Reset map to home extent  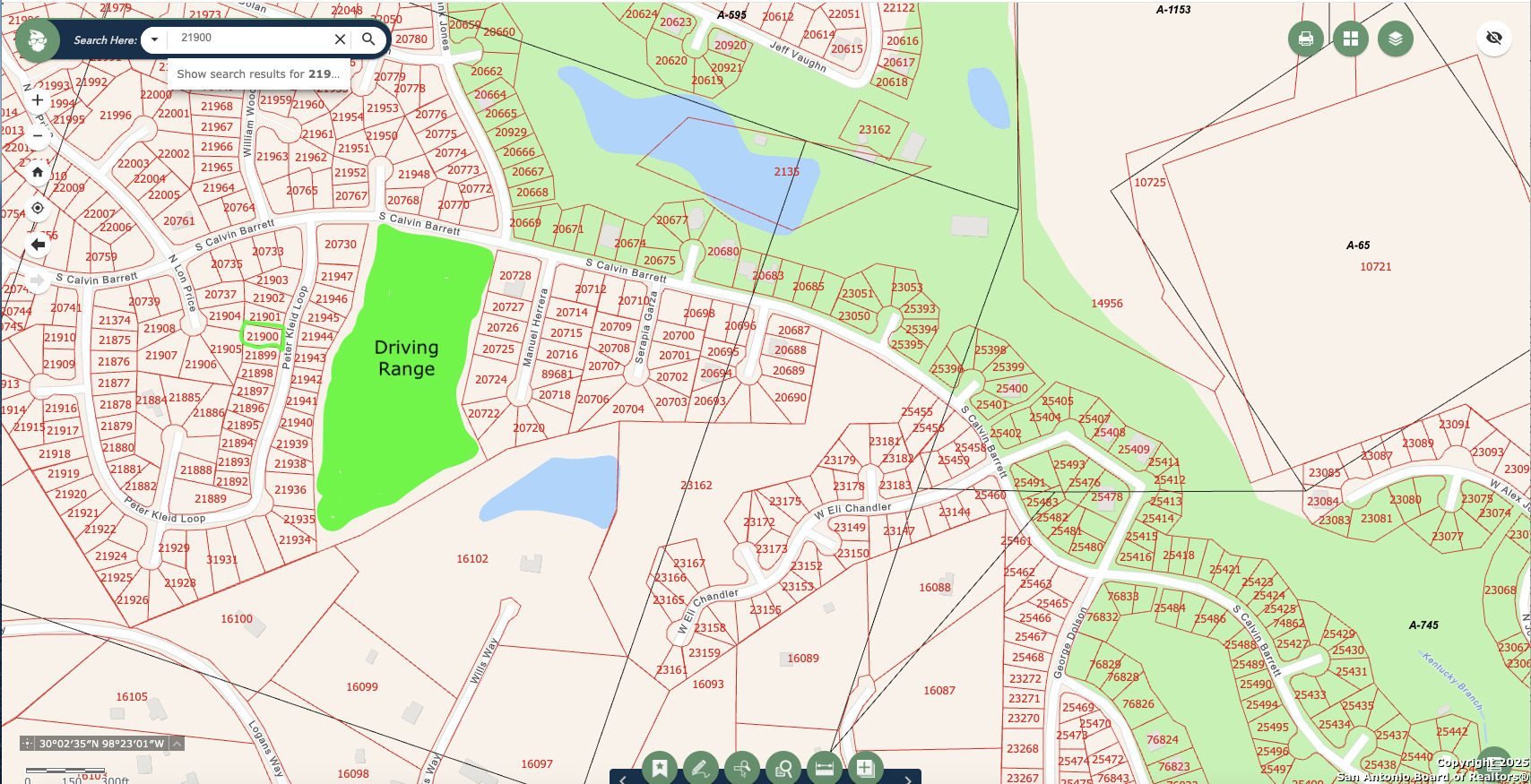[x=38, y=172]
